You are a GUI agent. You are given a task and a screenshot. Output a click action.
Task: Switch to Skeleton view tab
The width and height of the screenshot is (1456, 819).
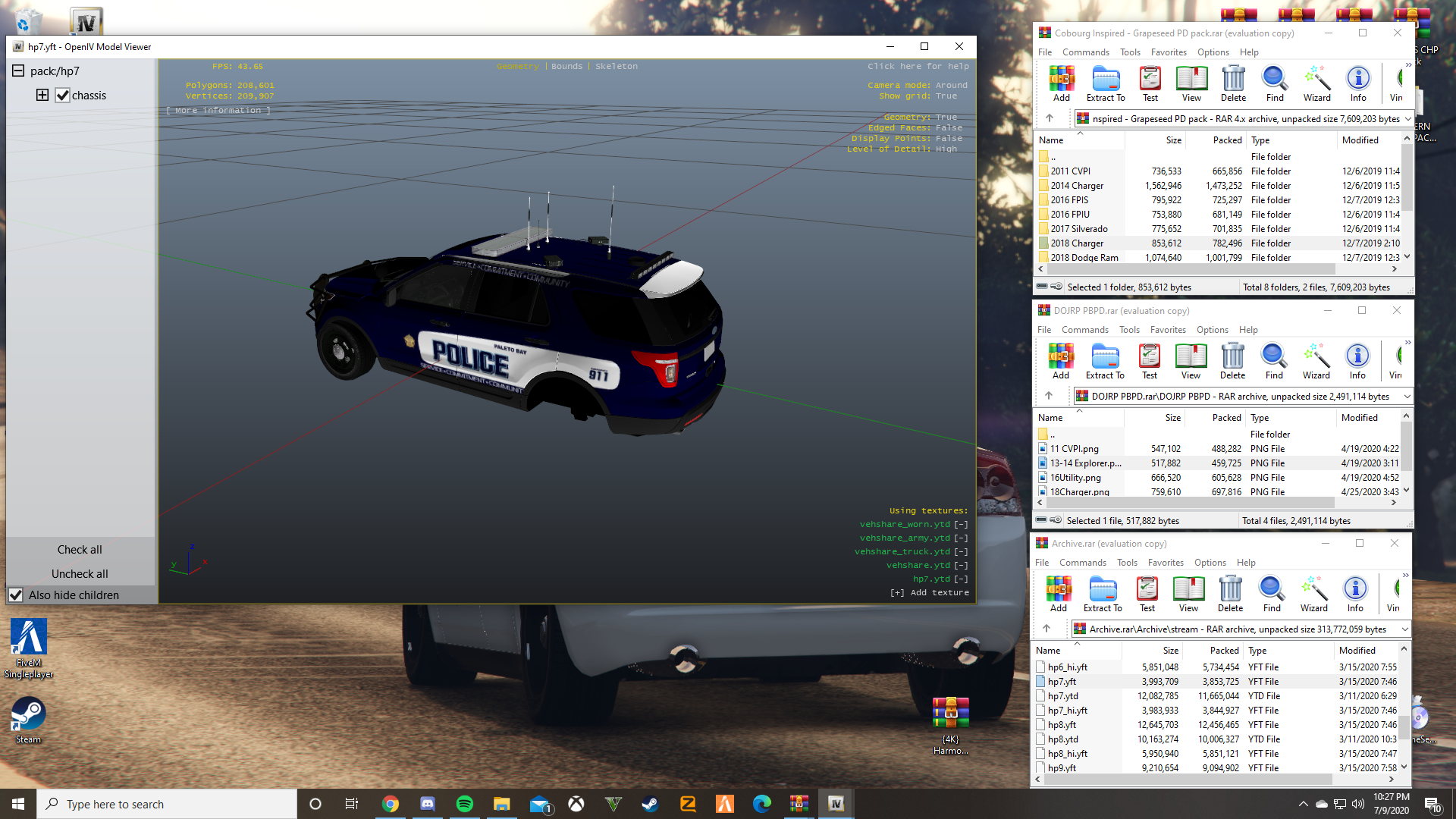coord(616,67)
